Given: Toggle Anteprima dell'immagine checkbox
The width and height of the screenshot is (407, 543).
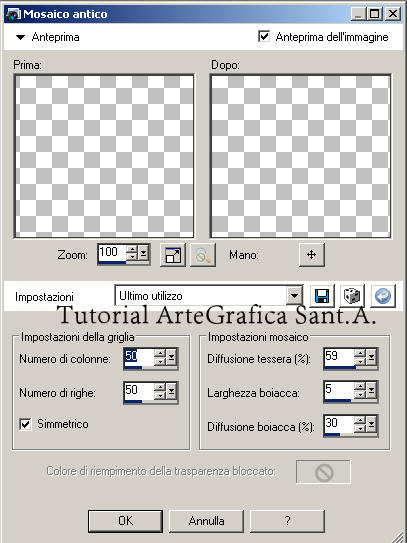Looking at the screenshot, I should pyautogui.click(x=264, y=37).
